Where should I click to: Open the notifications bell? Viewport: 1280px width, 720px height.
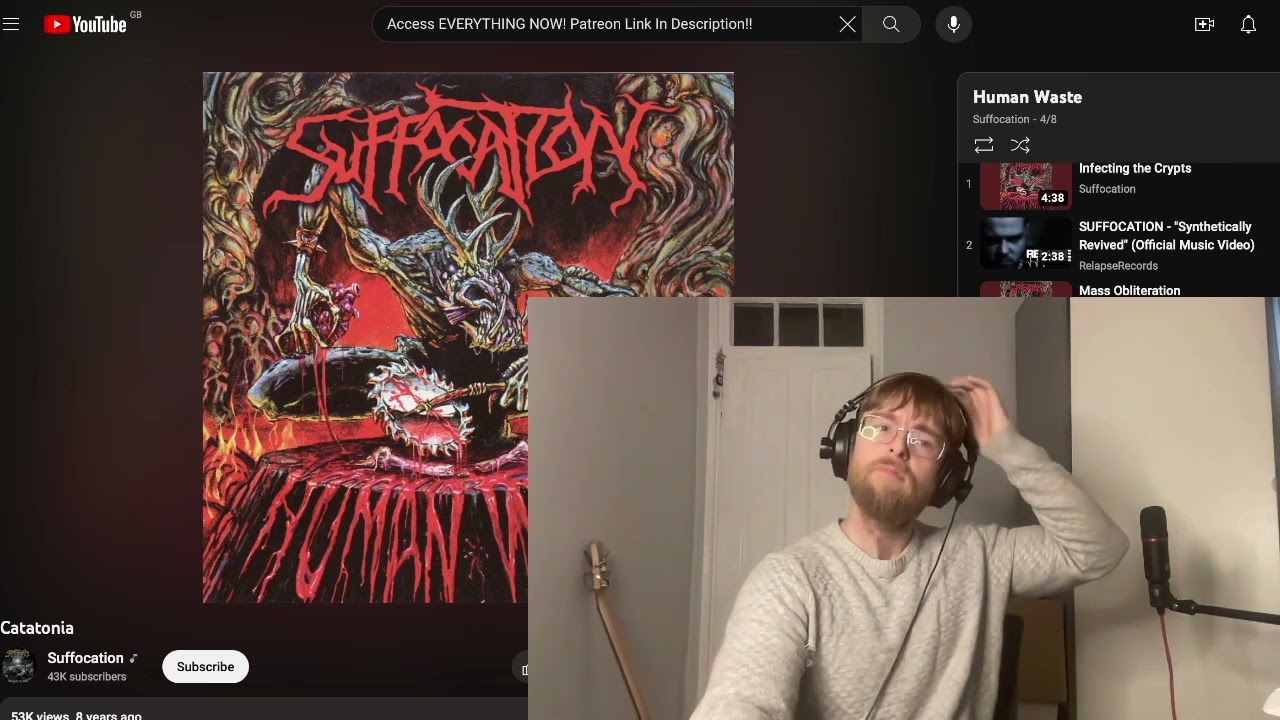coord(1248,24)
